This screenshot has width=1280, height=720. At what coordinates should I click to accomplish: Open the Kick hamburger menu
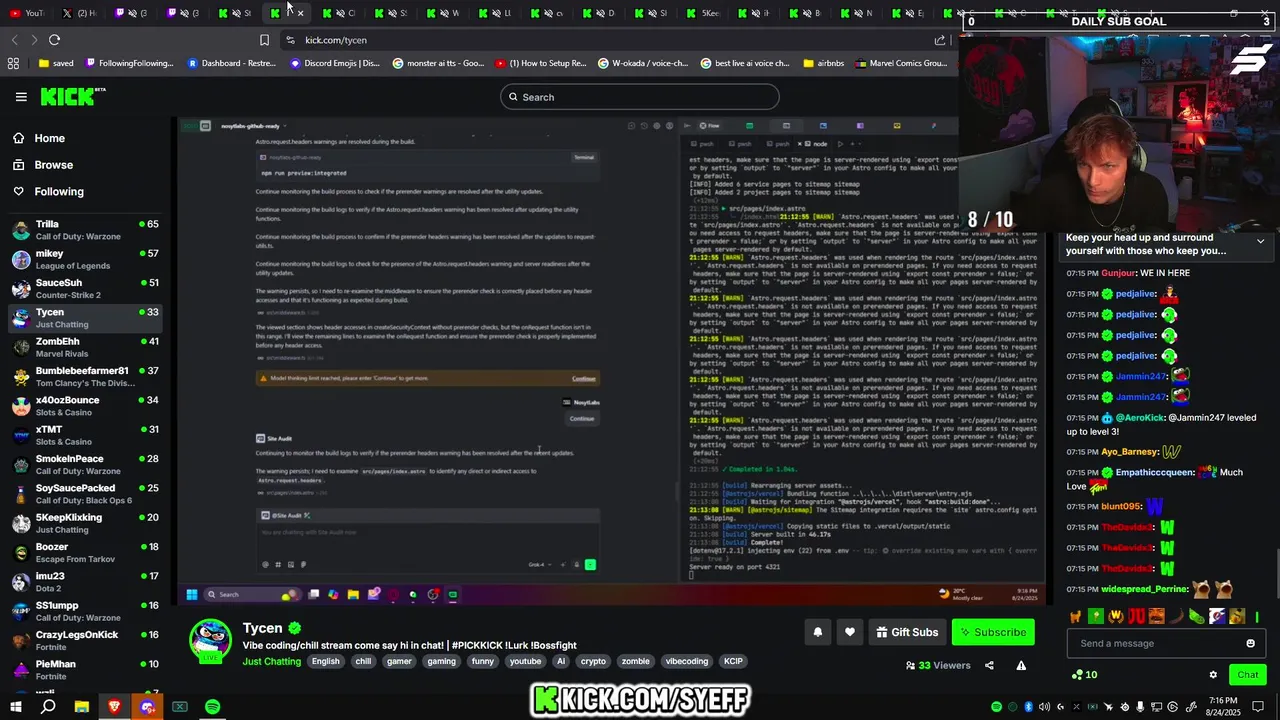pos(21,97)
